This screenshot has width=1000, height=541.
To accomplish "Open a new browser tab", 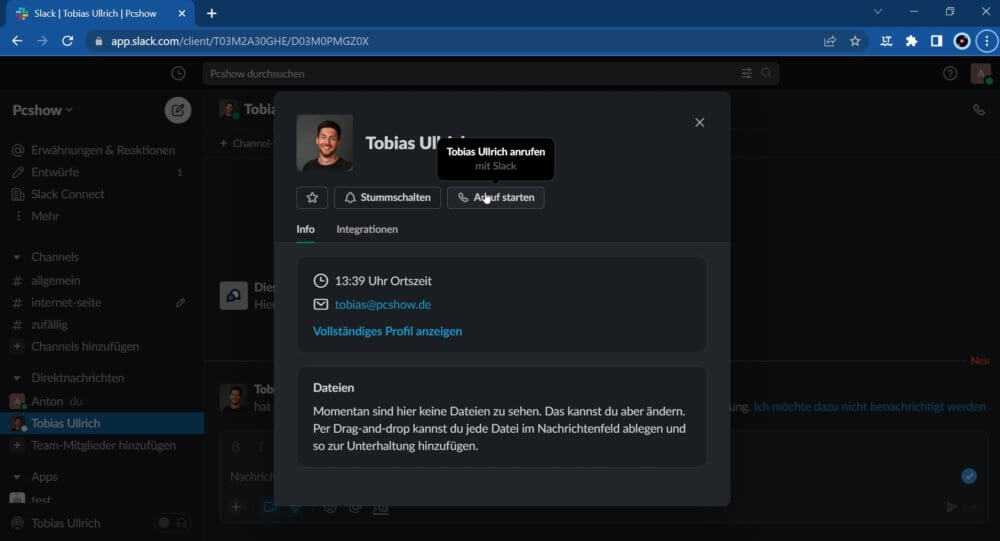I will tap(212, 13).
